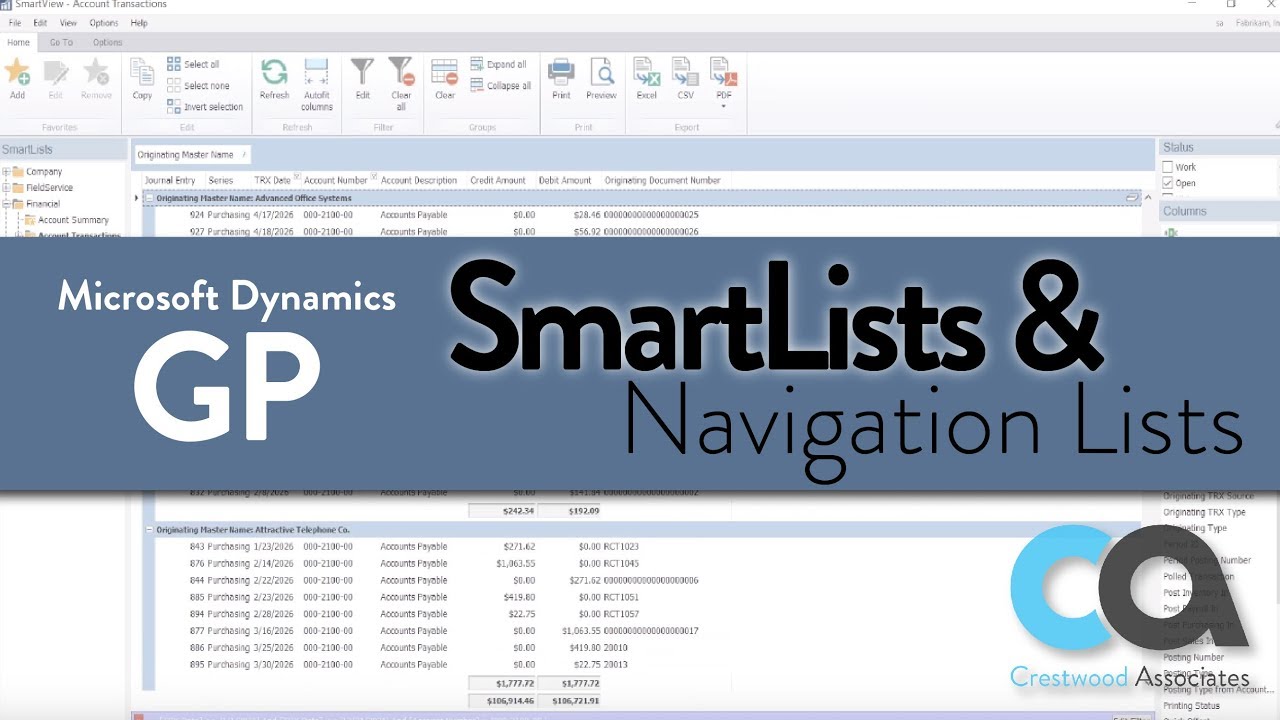Open the View menu
This screenshot has height=720, width=1280.
68,22
